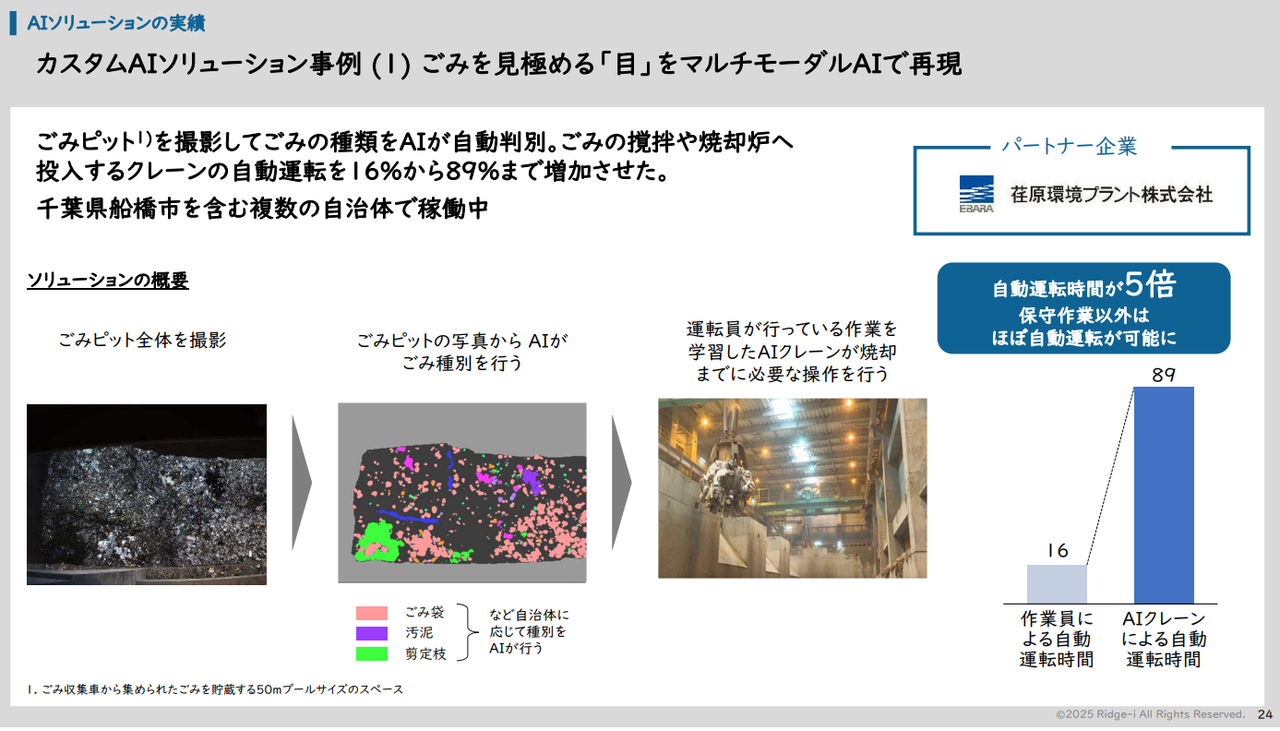Click the 荏原環境プラント株式会社 company name
Image resolution: width=1280 pixels, height=731 pixels.
(1111, 195)
